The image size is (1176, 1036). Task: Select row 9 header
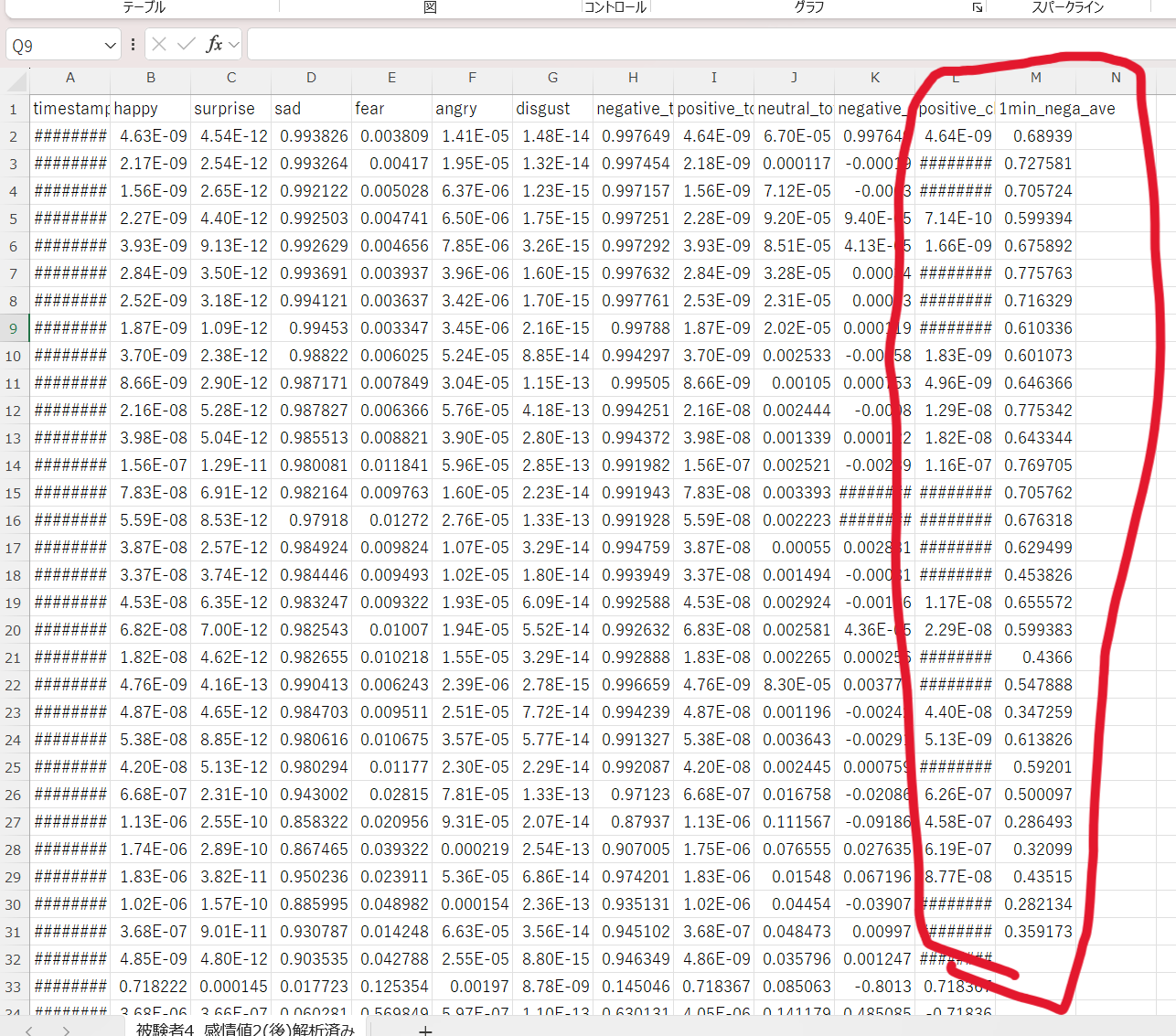(x=14, y=328)
